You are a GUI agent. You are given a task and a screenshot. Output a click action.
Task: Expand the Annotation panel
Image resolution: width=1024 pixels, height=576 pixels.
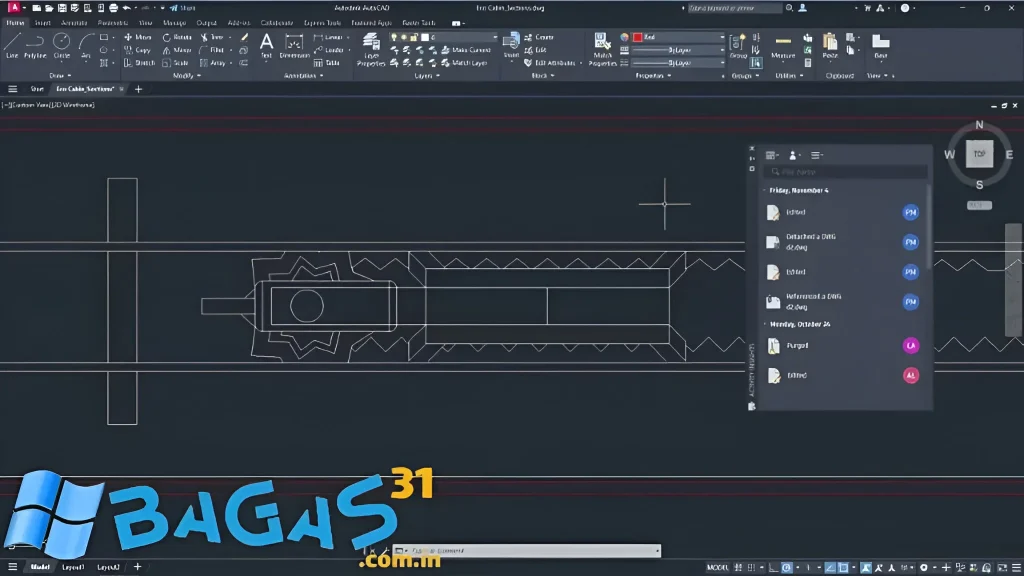[304, 76]
